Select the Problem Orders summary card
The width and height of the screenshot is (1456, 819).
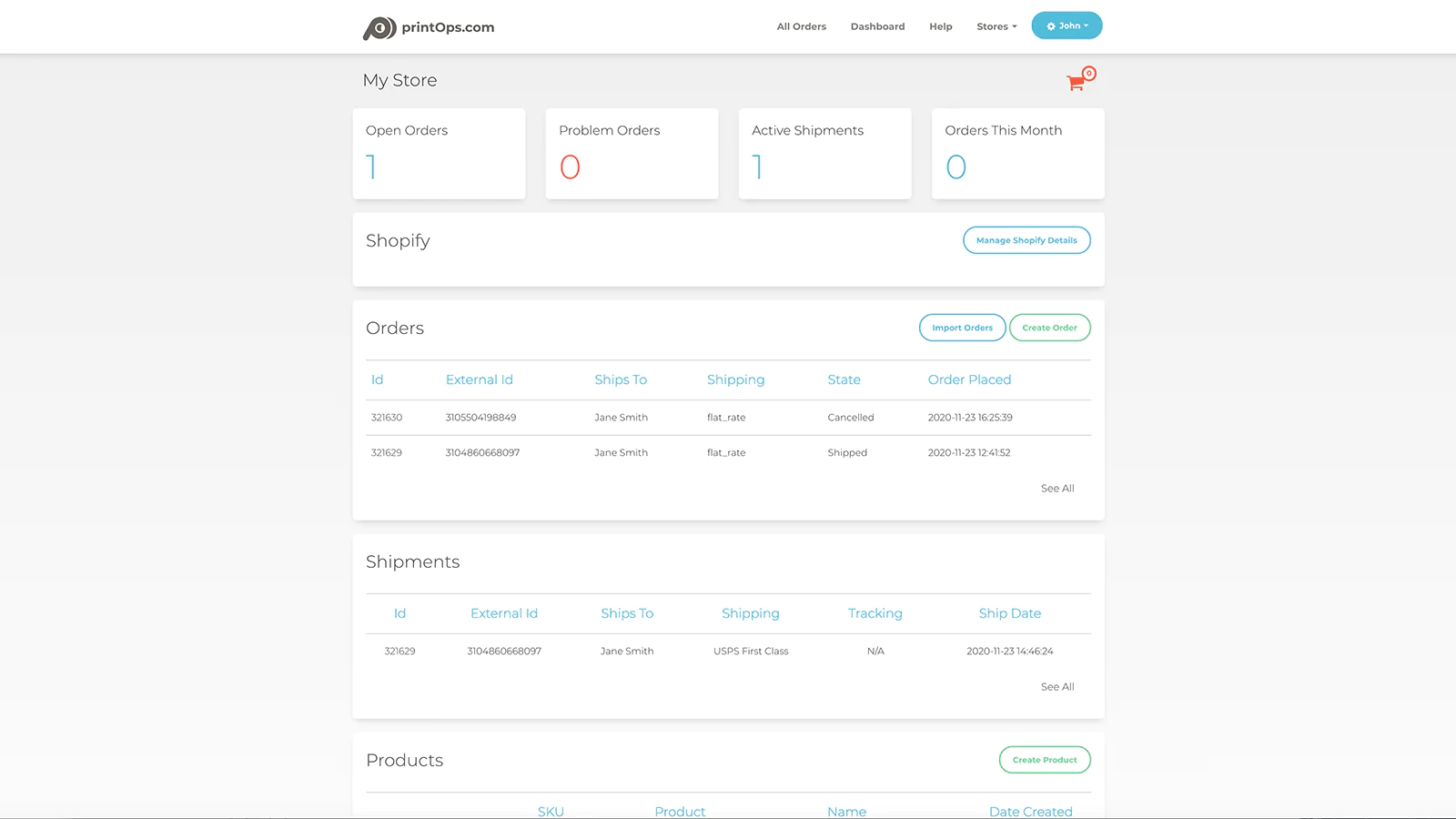(x=632, y=154)
